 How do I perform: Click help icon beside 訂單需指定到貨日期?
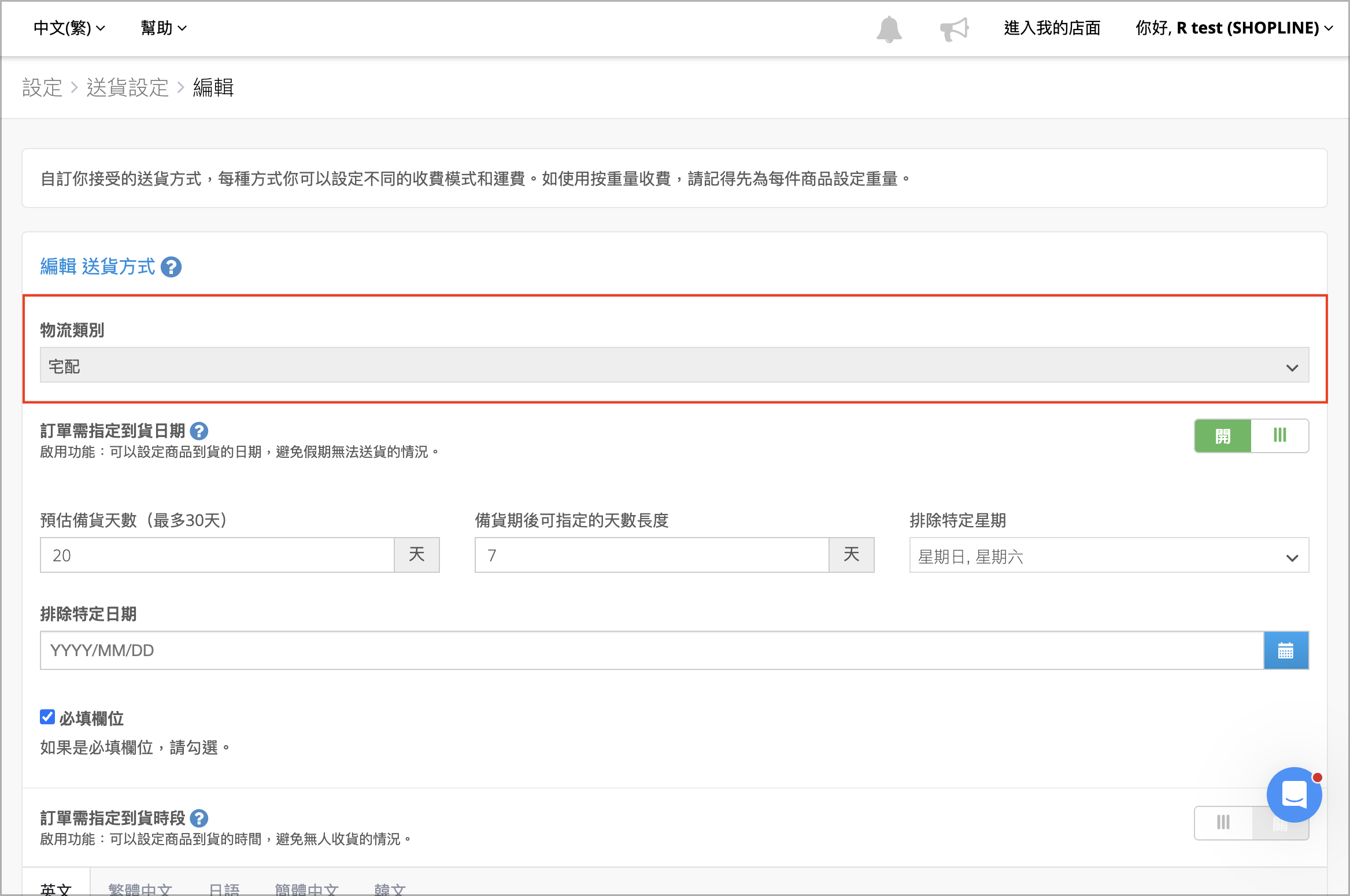[199, 431]
